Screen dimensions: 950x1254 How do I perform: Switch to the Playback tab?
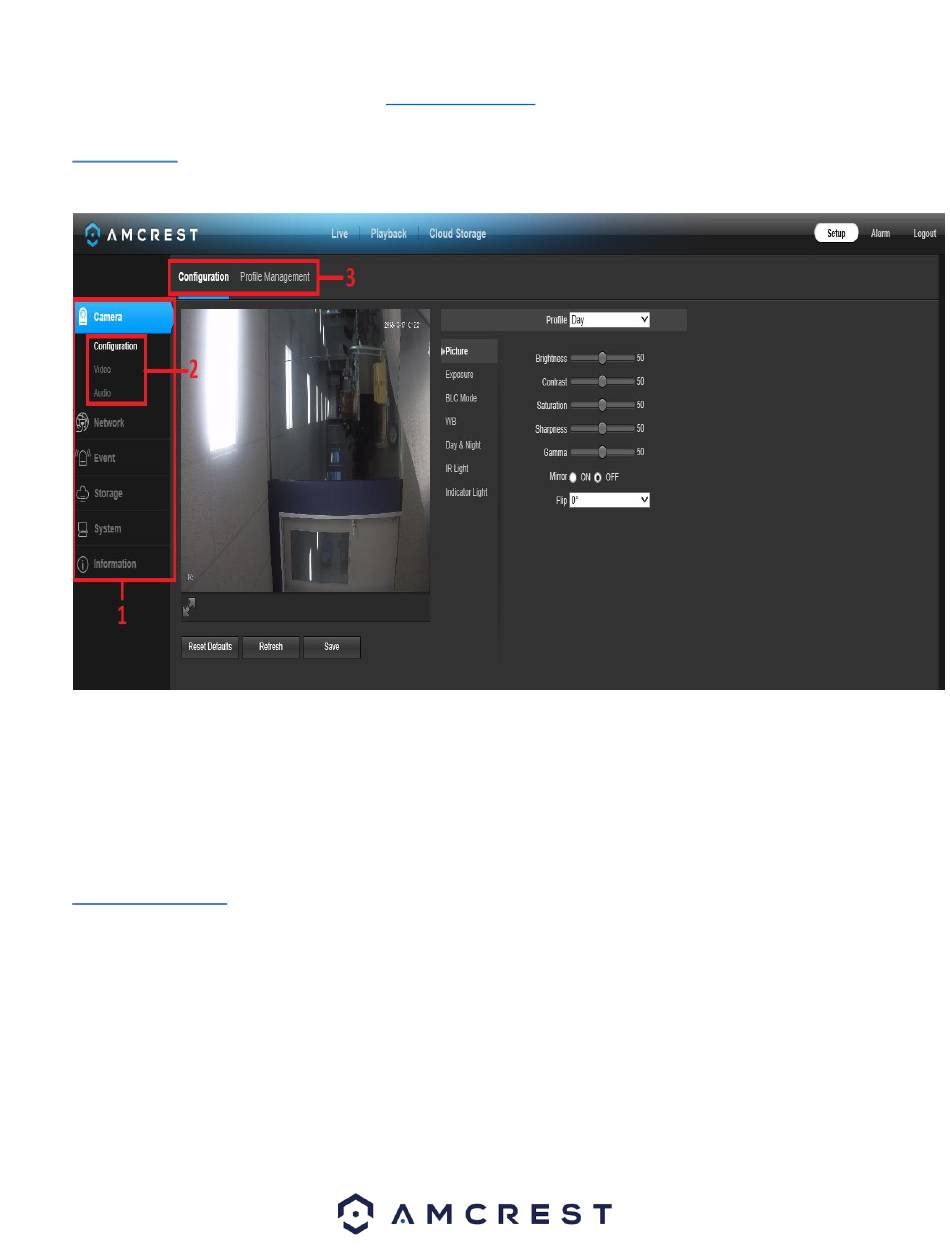coord(388,234)
